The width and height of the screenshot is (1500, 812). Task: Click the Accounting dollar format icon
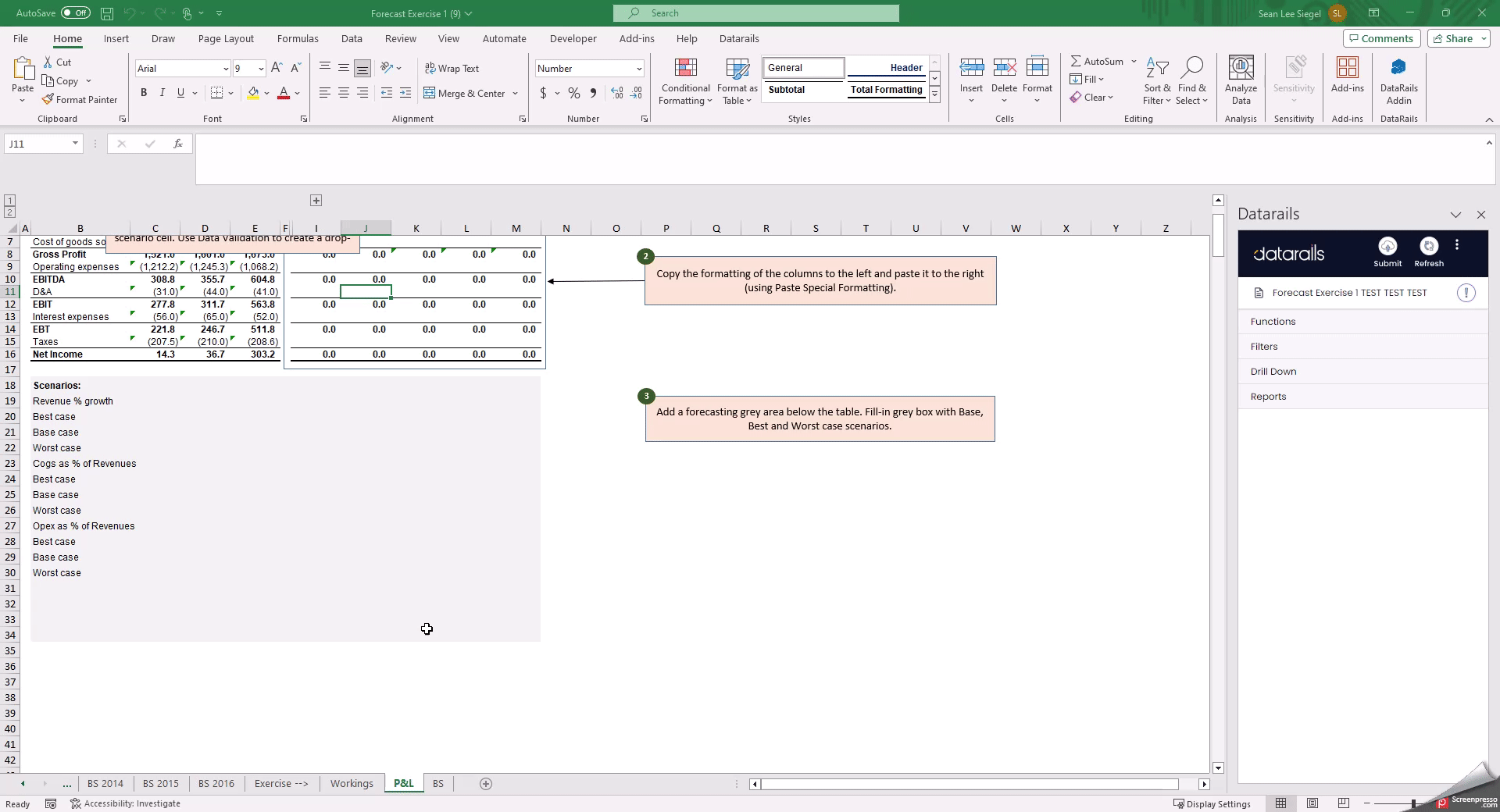tap(543, 93)
